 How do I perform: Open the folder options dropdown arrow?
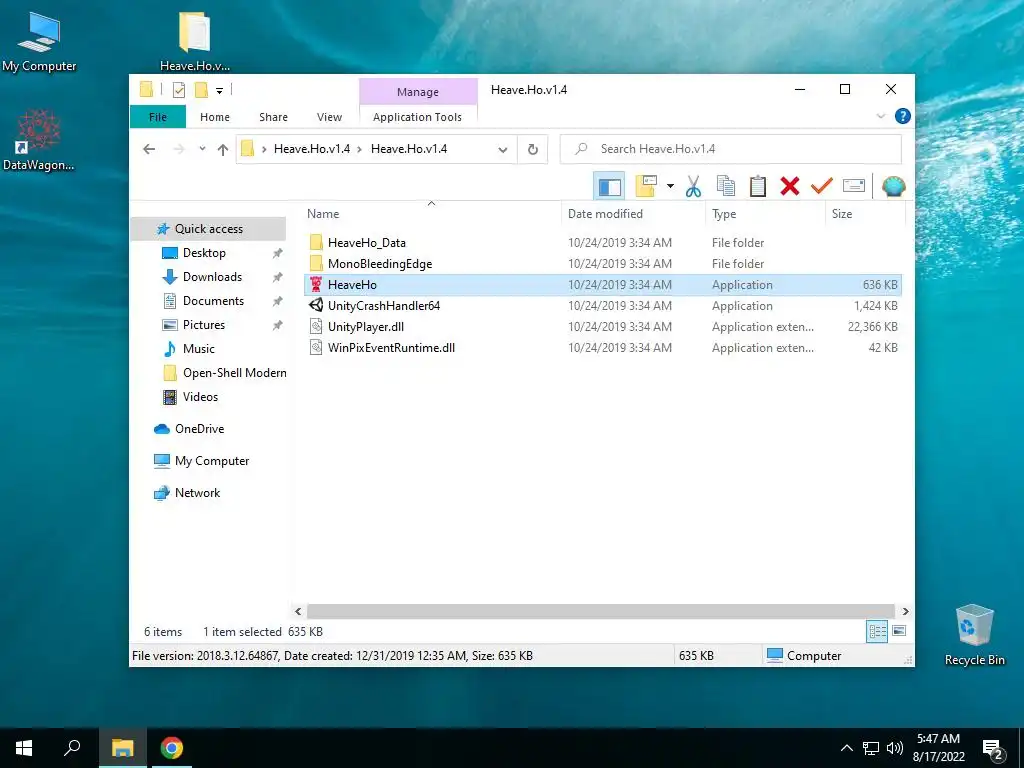670,187
